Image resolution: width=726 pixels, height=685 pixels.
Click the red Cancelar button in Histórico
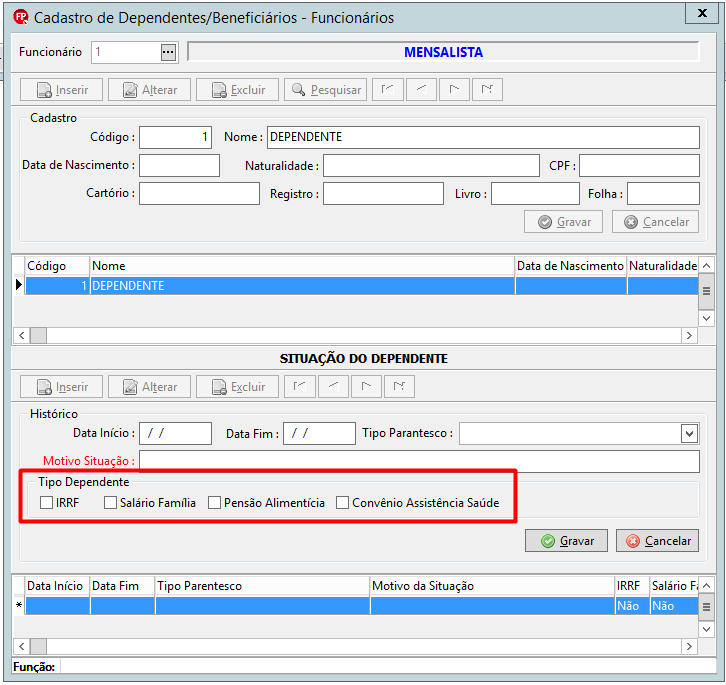657,541
